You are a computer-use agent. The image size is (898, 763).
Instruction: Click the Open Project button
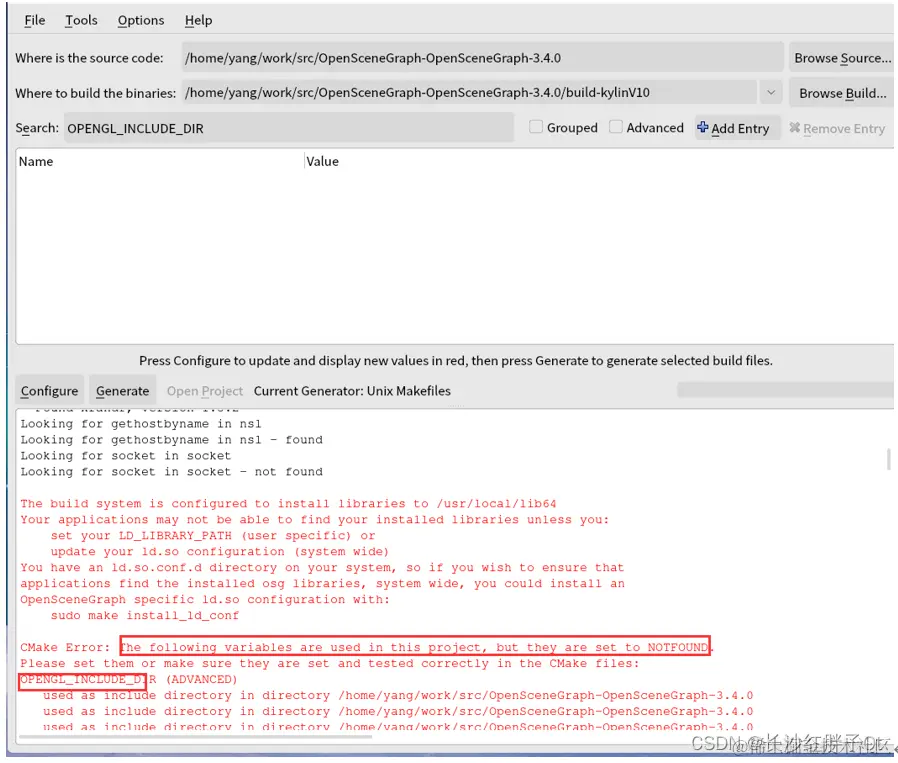click(204, 391)
